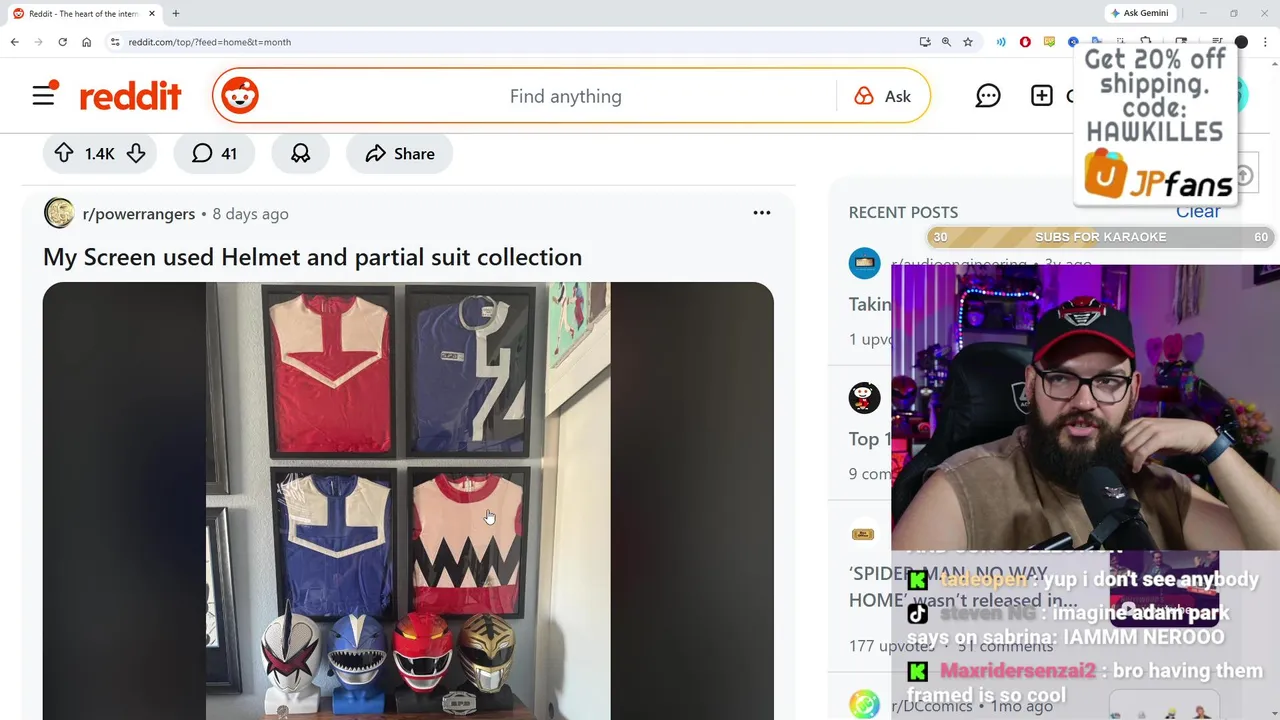Open a new browser tab
The width and height of the screenshot is (1280, 720).
click(x=176, y=14)
